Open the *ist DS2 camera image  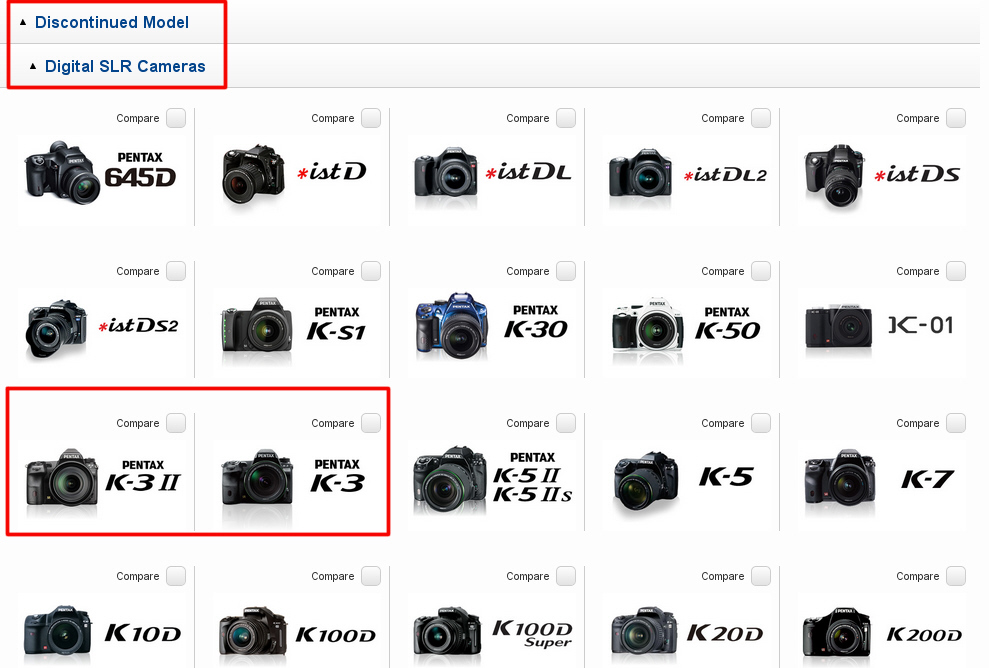(x=56, y=328)
